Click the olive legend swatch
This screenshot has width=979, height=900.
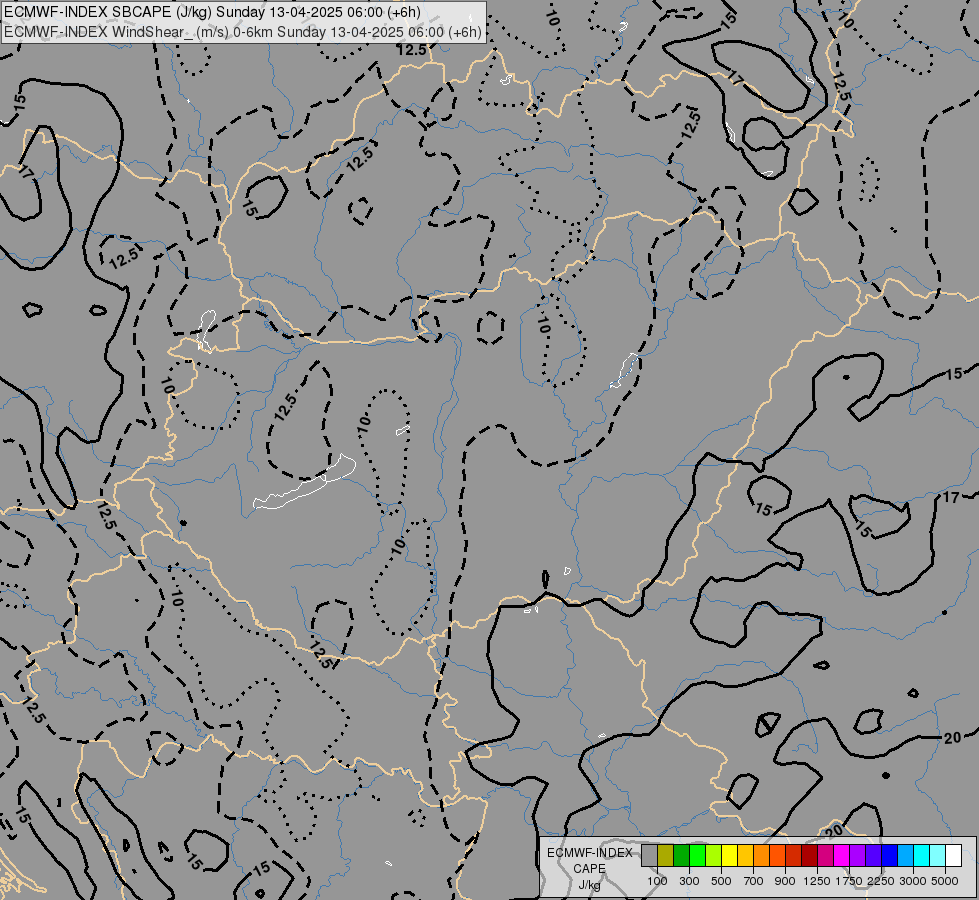665,855
